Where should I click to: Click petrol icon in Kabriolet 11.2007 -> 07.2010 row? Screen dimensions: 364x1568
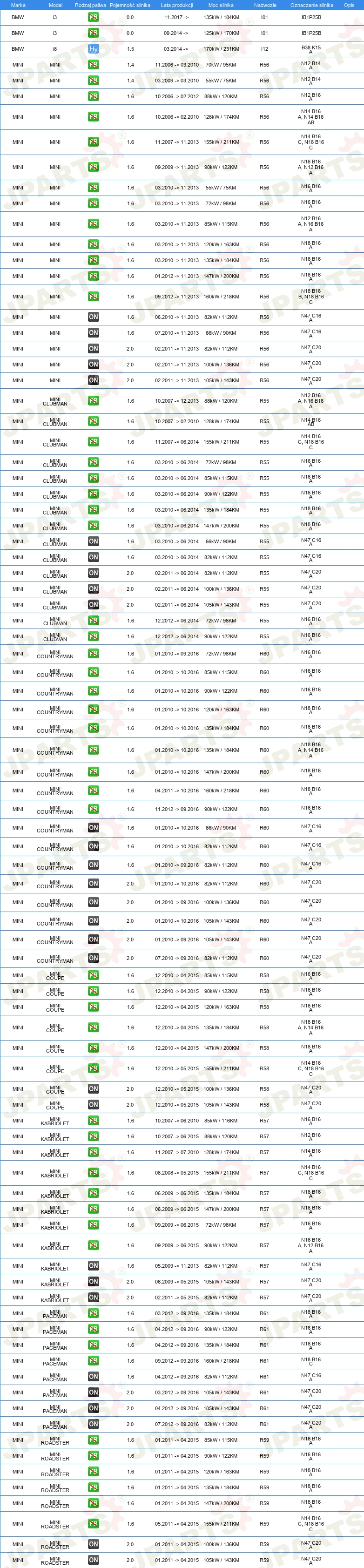pyautogui.click(x=93, y=1152)
